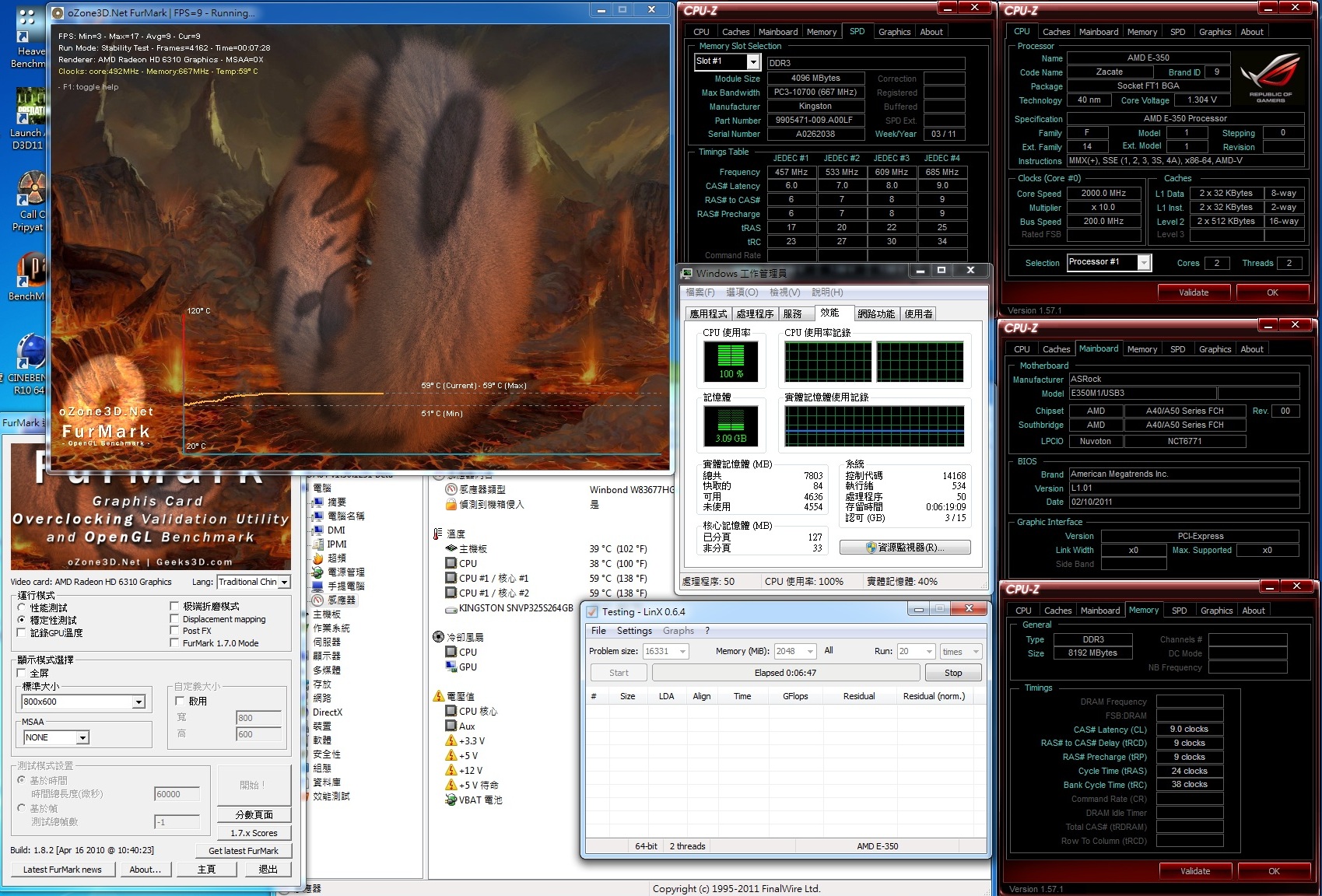Click the 主機板 motherboard temperature icon
The image size is (1322, 896).
tap(451, 549)
